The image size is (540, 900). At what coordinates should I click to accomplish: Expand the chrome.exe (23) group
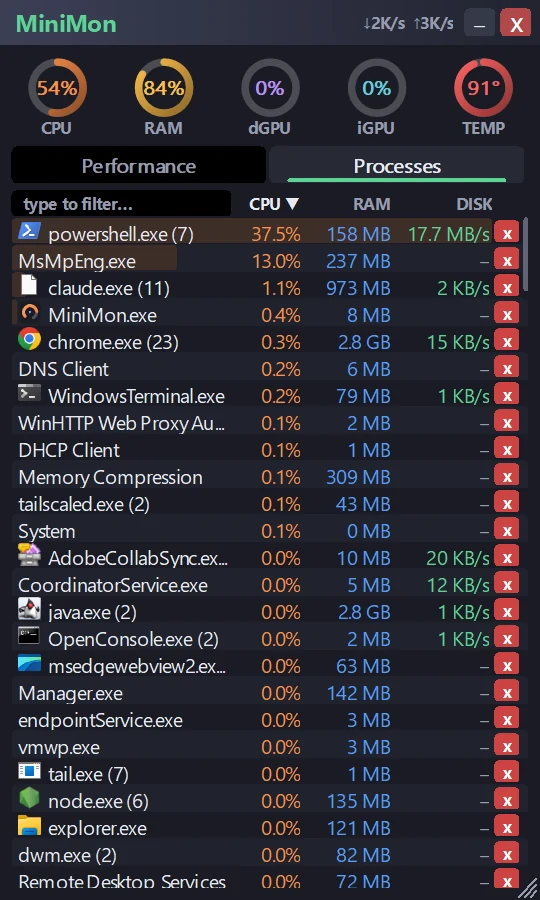[114, 343]
